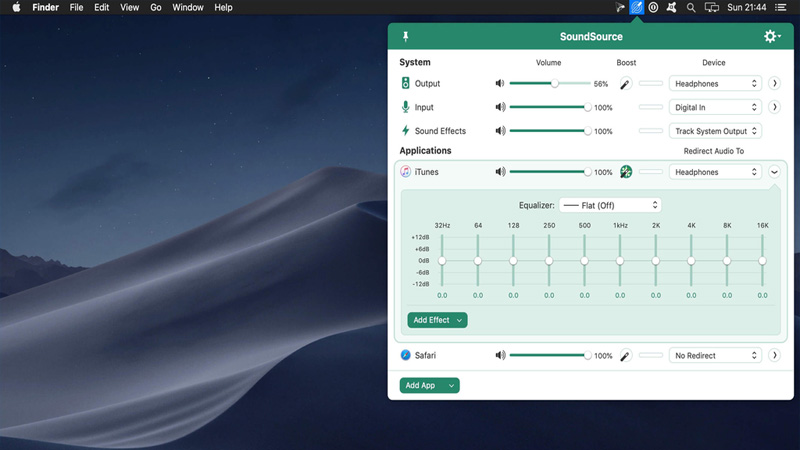Click the 8K equalizer band slider

point(727,261)
